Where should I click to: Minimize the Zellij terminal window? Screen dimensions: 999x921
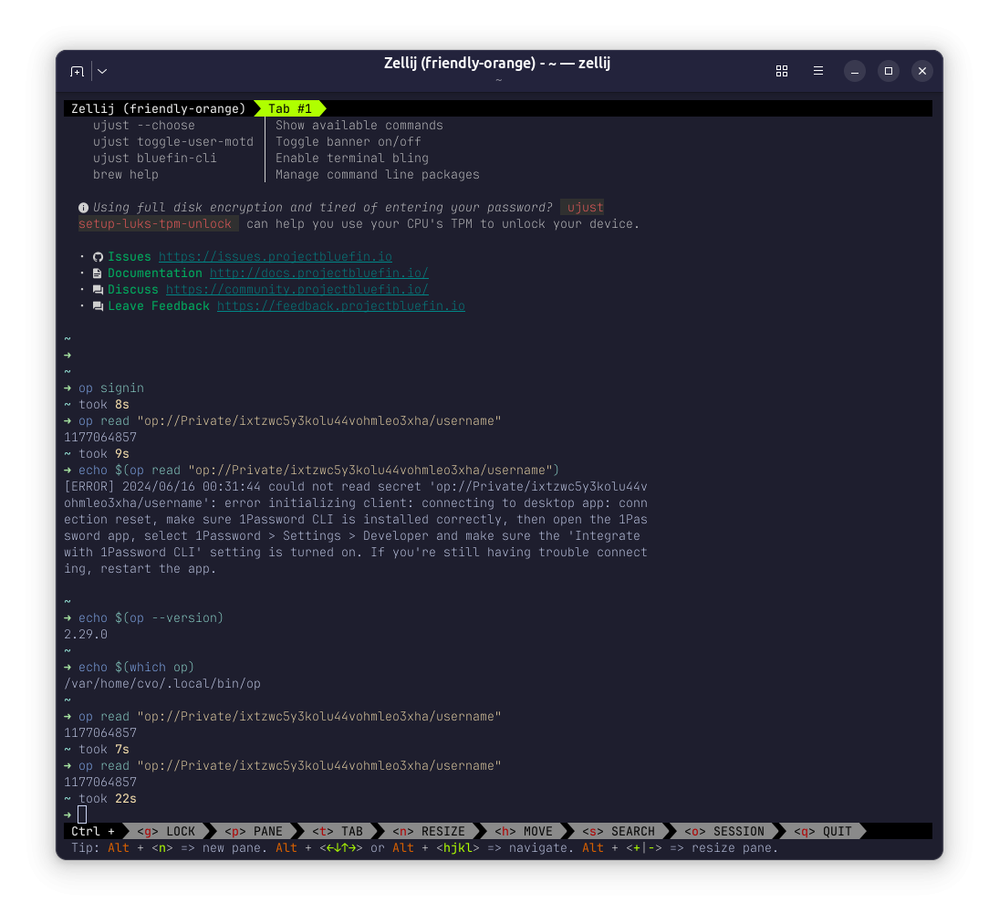[x=855, y=71]
